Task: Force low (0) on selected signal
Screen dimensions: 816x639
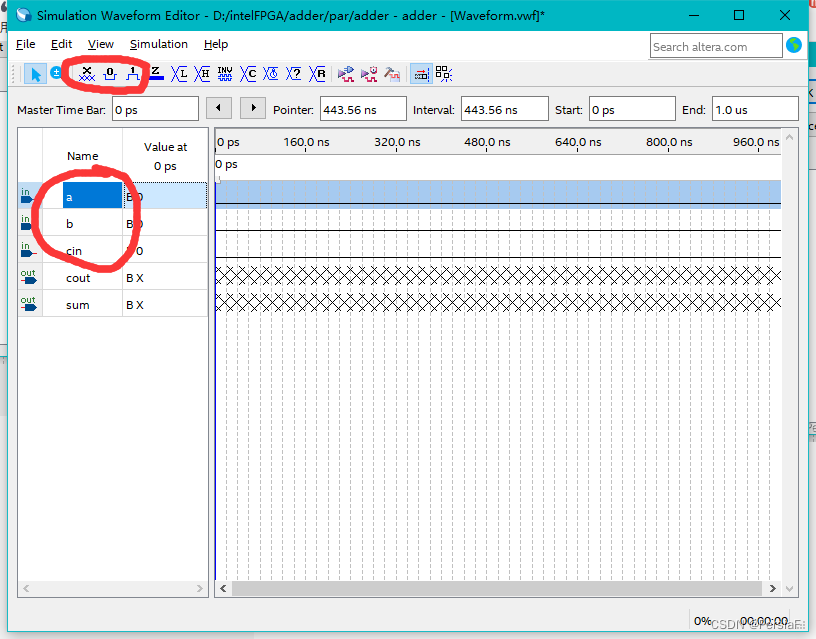Action: [x=110, y=74]
